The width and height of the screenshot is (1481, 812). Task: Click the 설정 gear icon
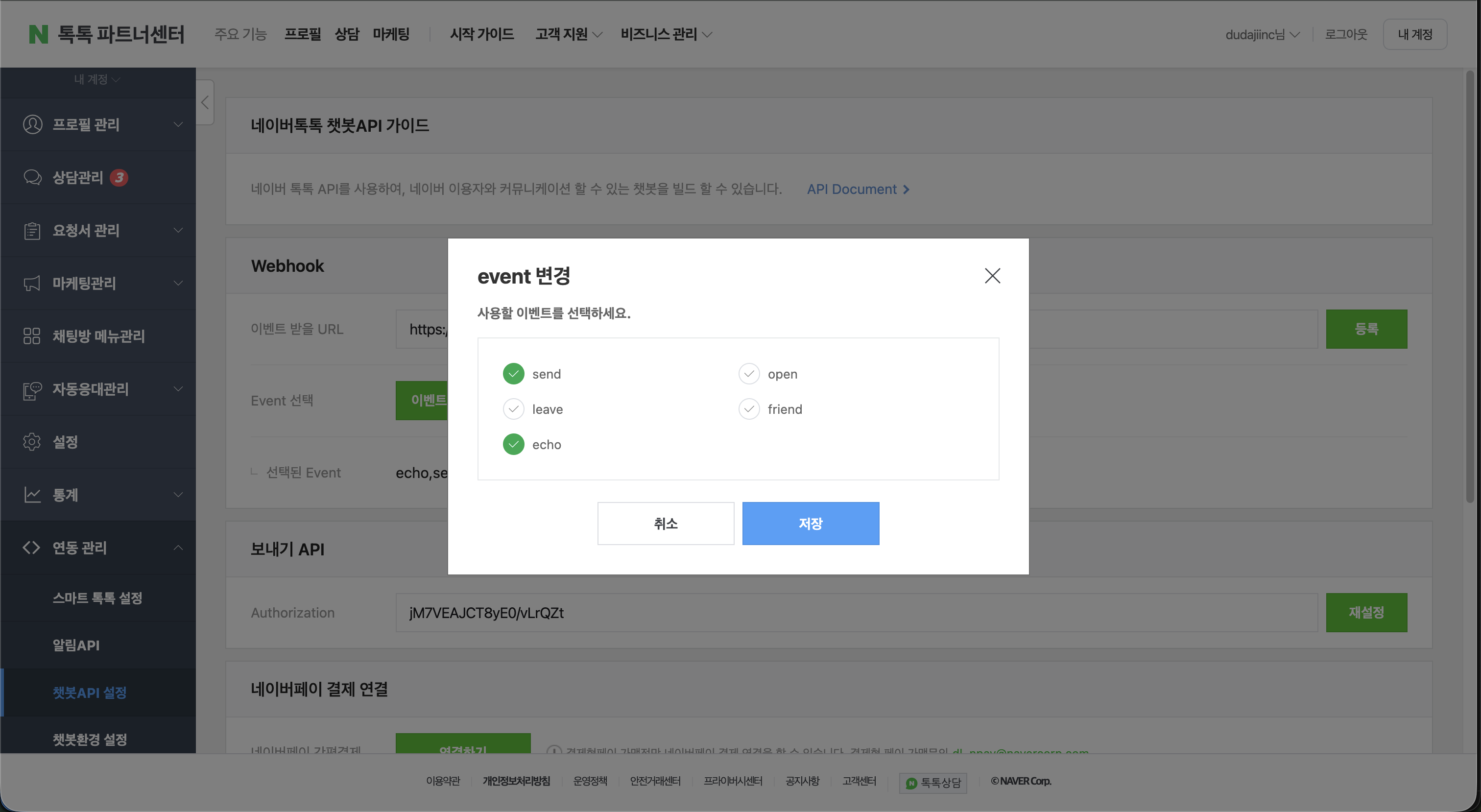[x=32, y=442]
